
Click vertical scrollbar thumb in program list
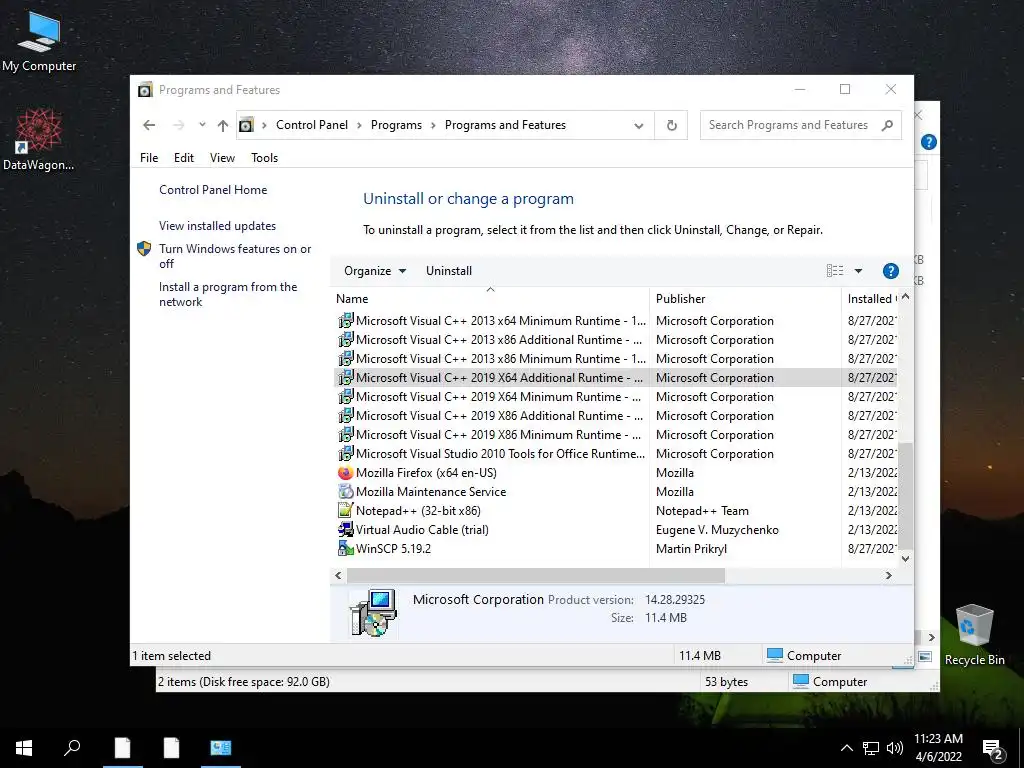(905, 495)
